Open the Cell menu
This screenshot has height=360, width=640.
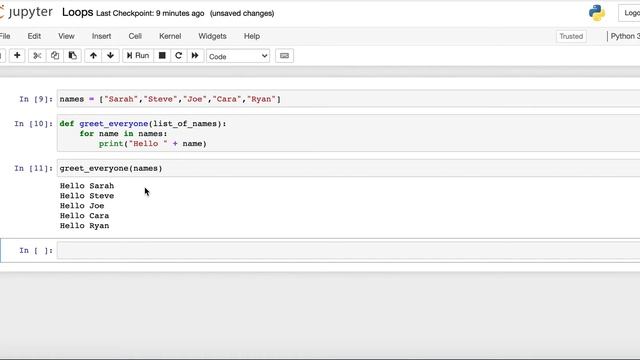point(135,36)
